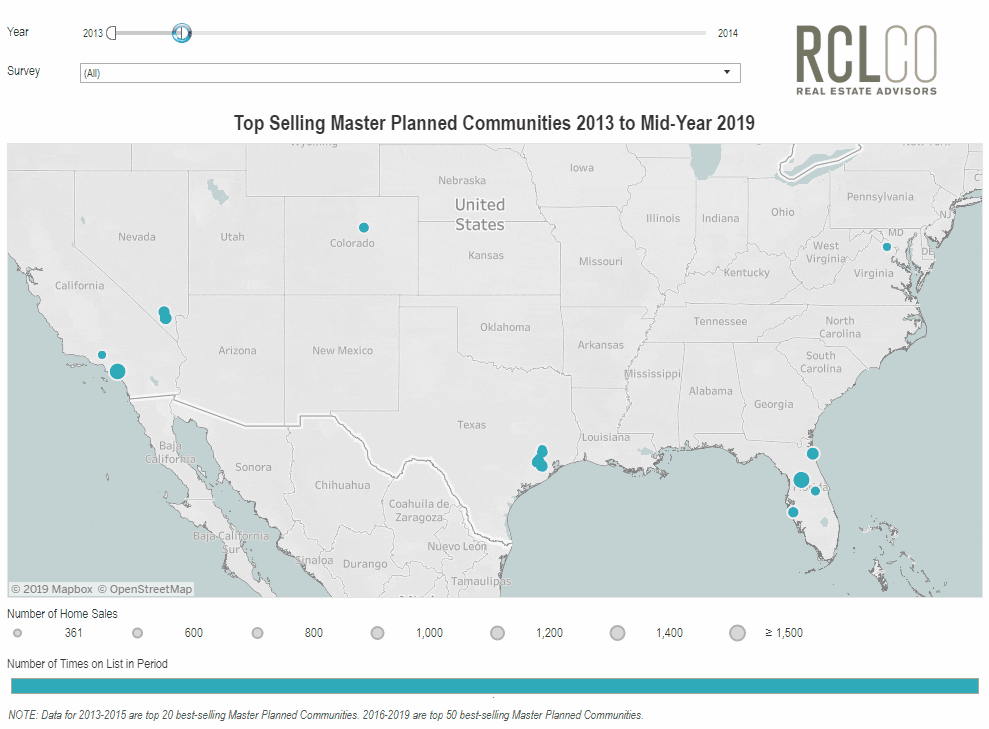Click the 800 home sales legend circle
The height and width of the screenshot is (729, 989).
coord(257,633)
